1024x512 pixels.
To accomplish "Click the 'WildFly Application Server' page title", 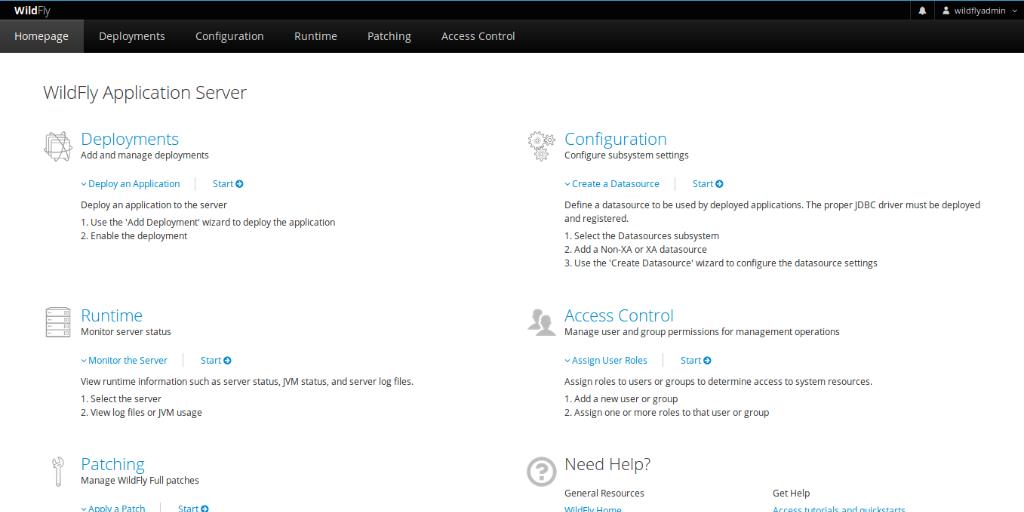I will [145, 93].
